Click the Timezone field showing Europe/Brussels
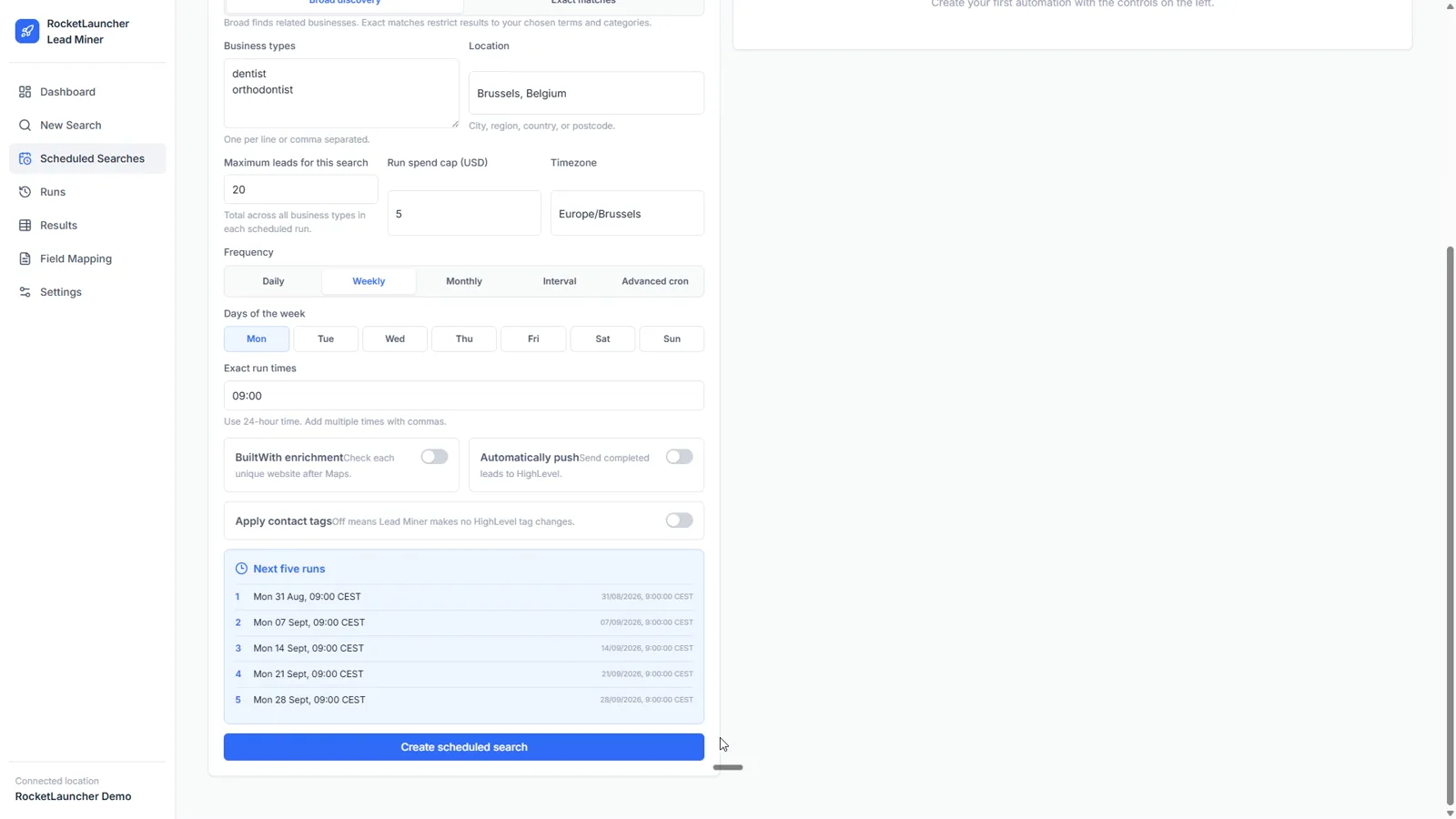Viewport: 1456px width, 819px height. click(627, 214)
